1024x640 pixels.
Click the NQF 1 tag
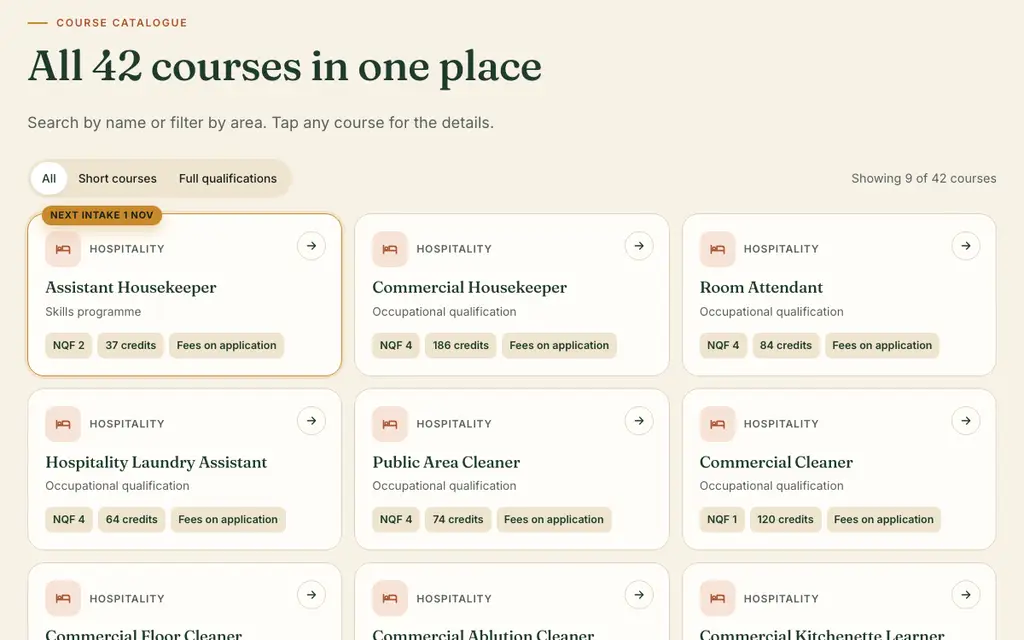(722, 520)
